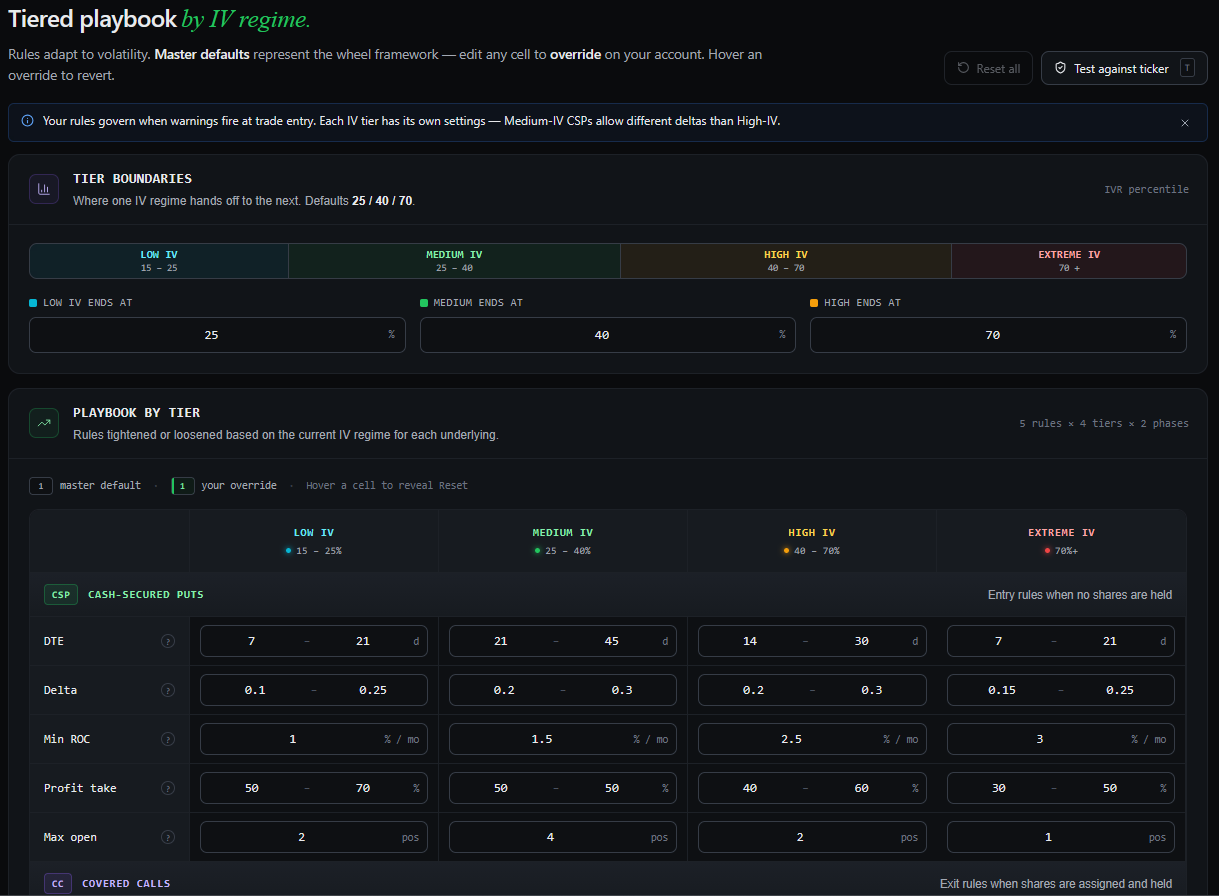Open the Max open help tooltip icon
Screen dimensions: 1219x896
(168, 837)
